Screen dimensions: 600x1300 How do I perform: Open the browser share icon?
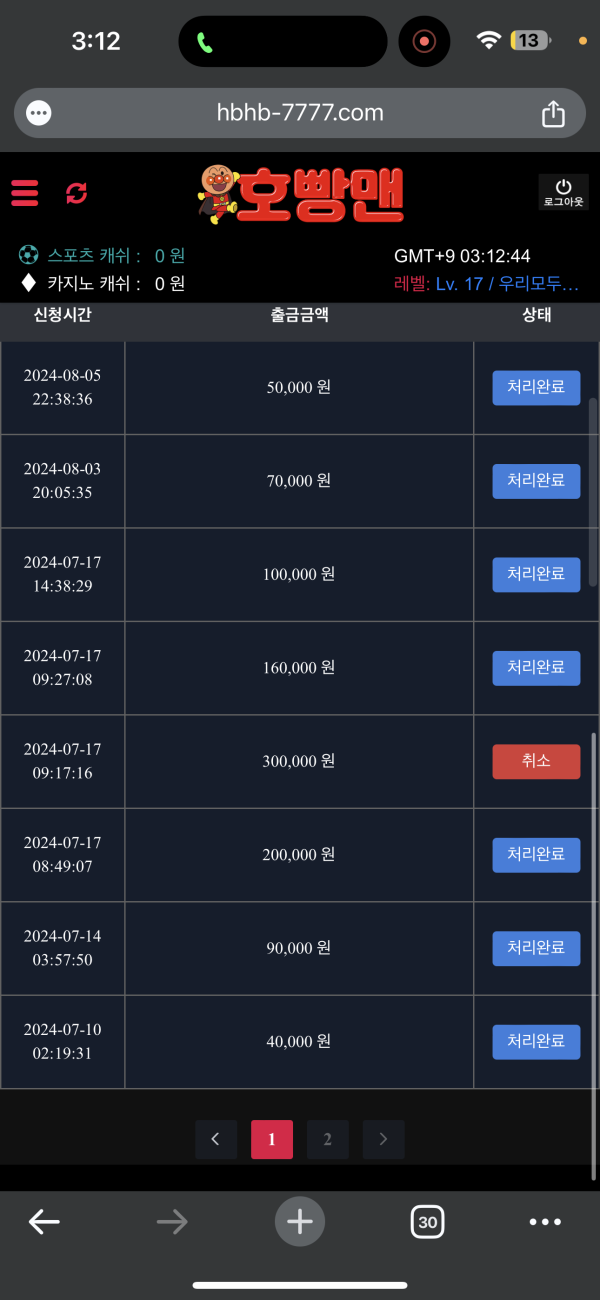tap(553, 114)
